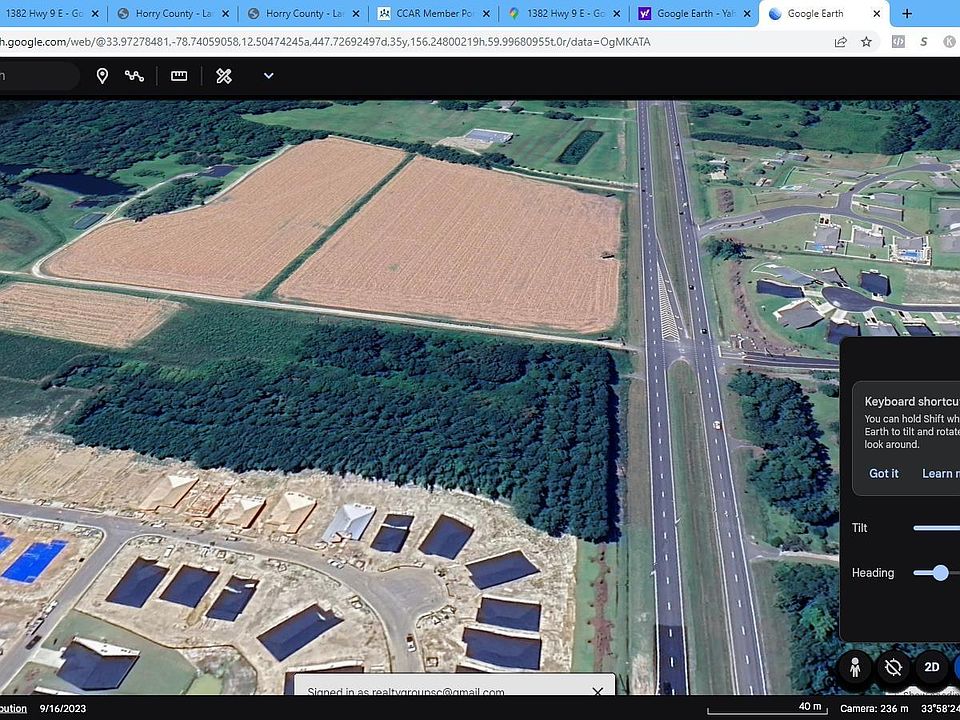Click the rotation reset compass icon
This screenshot has height=720, width=960.
[893, 667]
